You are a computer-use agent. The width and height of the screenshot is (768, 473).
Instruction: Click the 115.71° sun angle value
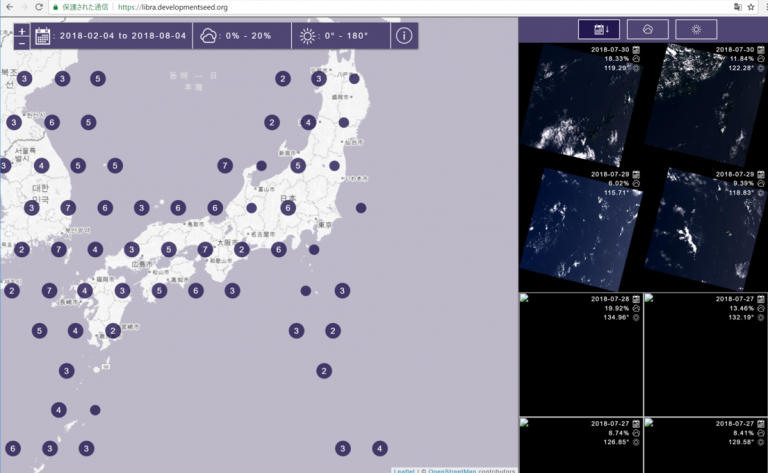tap(616, 192)
